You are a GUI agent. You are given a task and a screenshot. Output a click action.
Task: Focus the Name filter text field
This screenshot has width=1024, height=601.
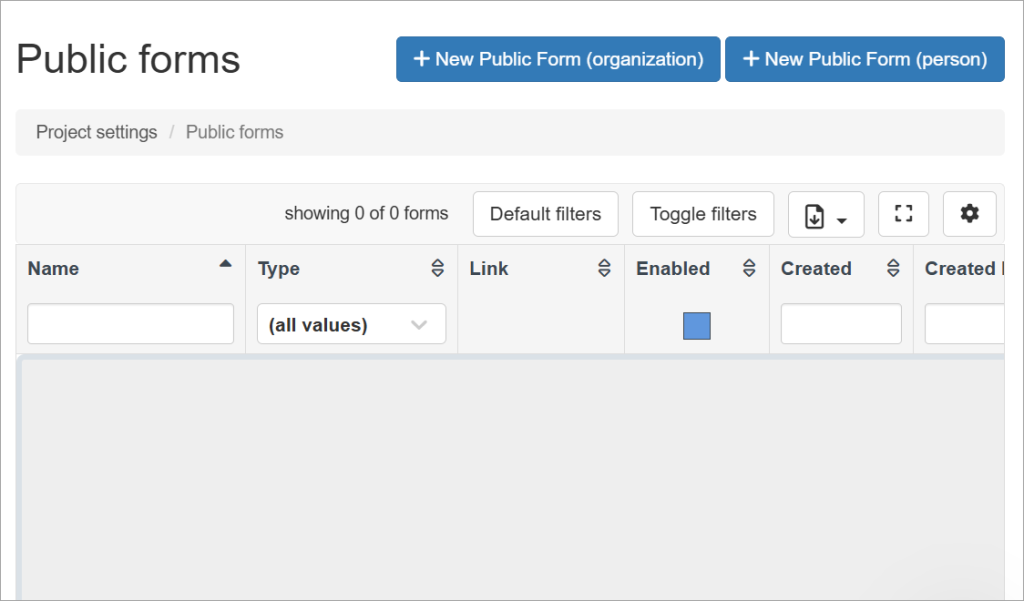[130, 324]
